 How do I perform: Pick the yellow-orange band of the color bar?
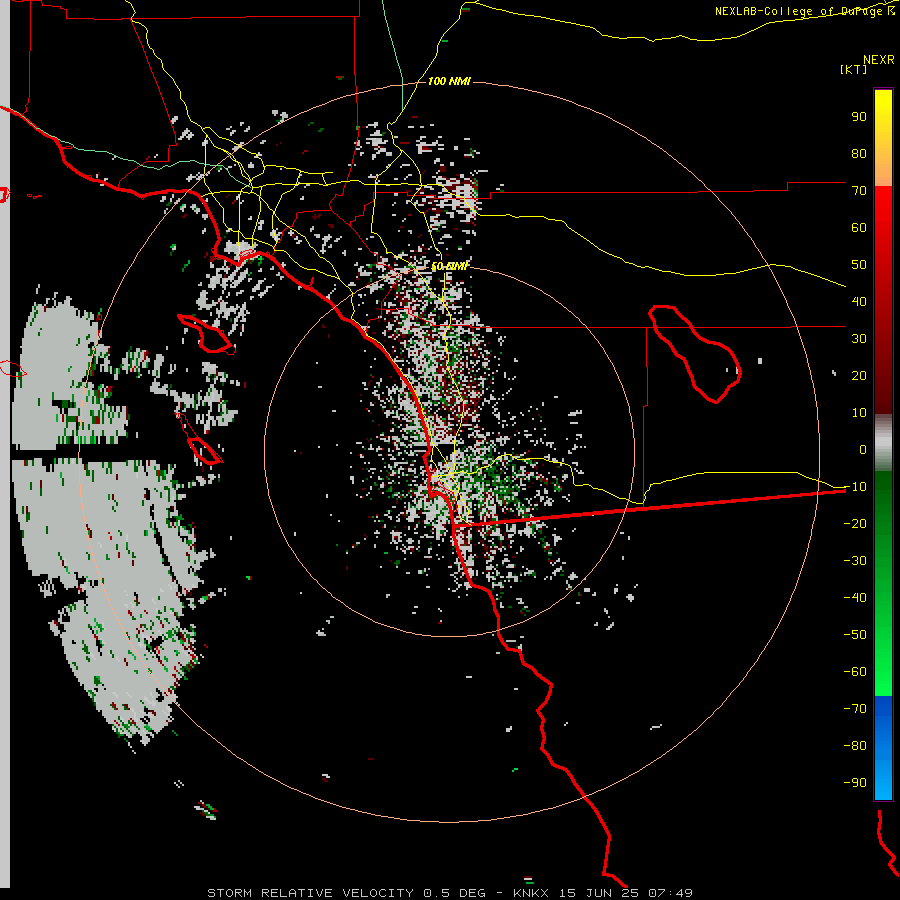pos(883,138)
